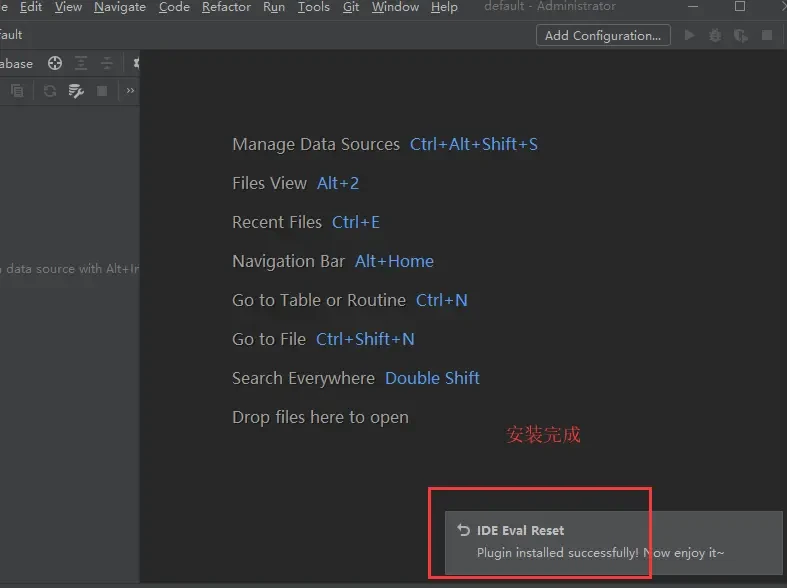Click the Collapse All icon in Database panel

tap(107, 63)
